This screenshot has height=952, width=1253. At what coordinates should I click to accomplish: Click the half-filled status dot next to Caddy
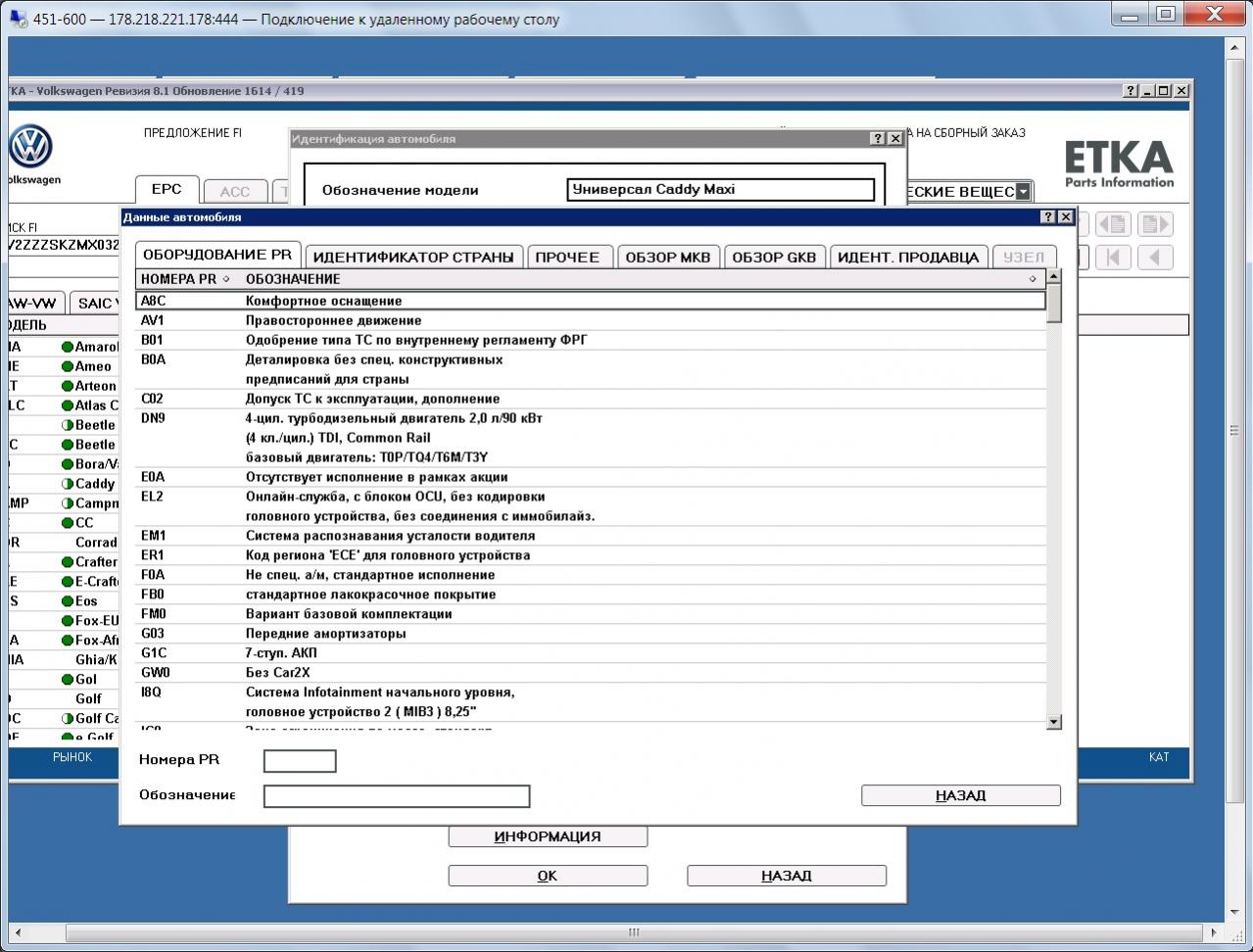tap(68, 484)
